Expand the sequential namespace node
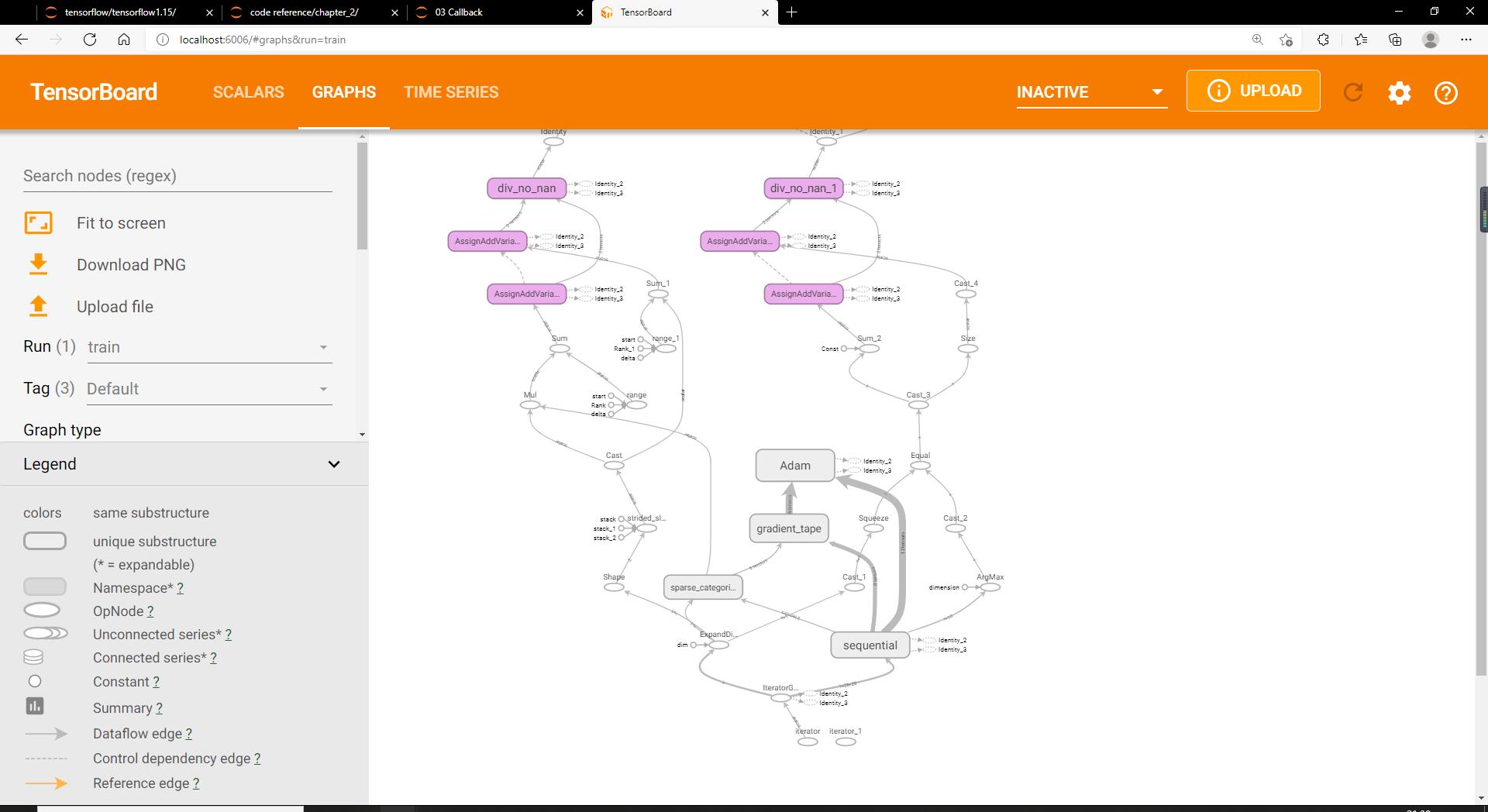The image size is (1488, 812). (870, 645)
